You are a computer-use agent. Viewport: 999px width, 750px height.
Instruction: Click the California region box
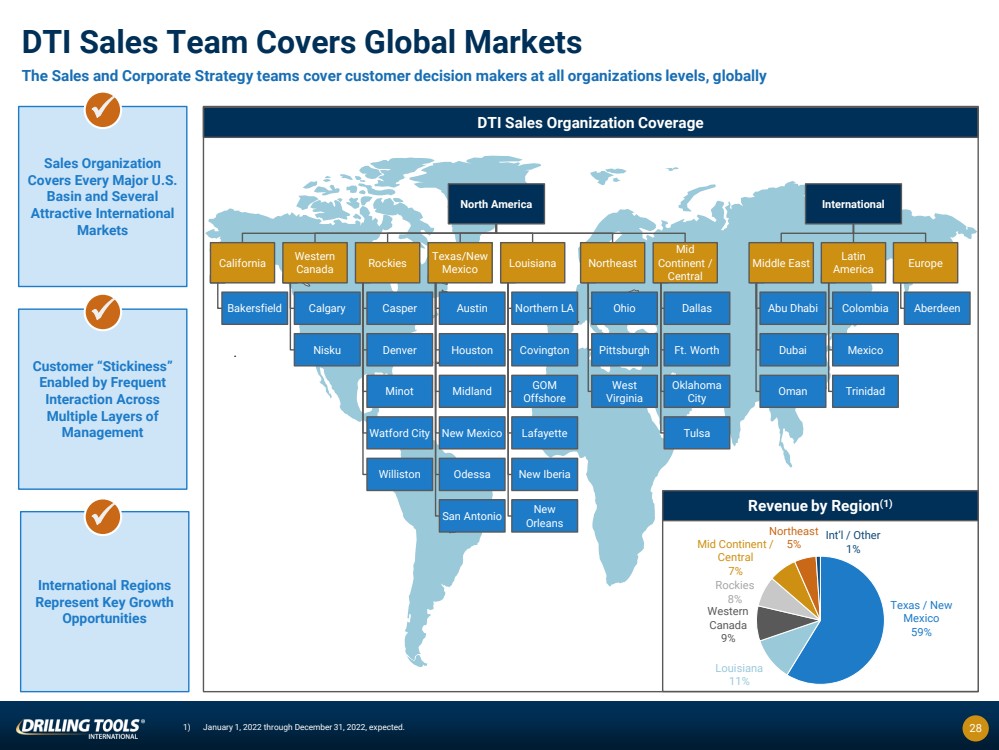(242, 263)
